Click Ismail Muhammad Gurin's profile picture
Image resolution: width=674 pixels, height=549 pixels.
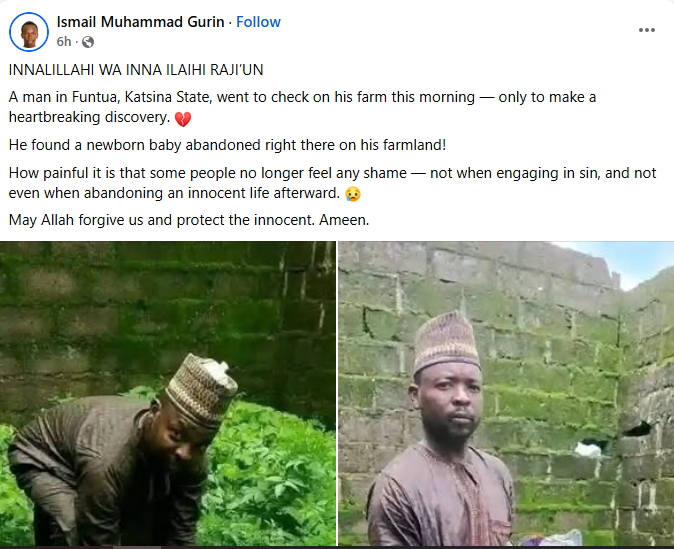pyautogui.click(x=29, y=33)
